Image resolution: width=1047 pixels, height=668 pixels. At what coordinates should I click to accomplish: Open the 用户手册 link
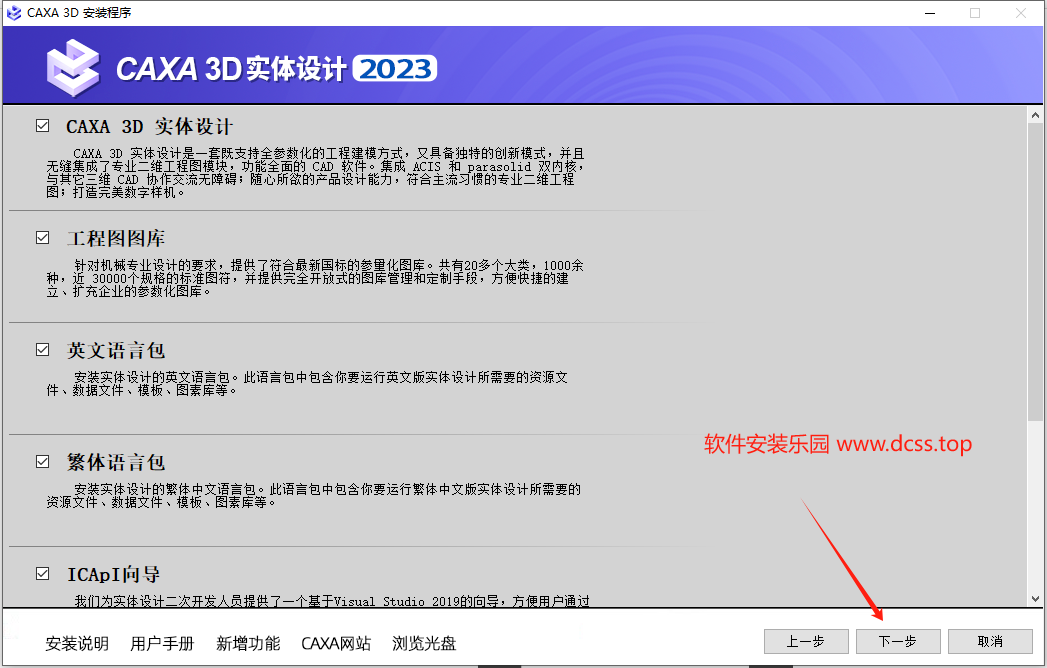tap(162, 643)
